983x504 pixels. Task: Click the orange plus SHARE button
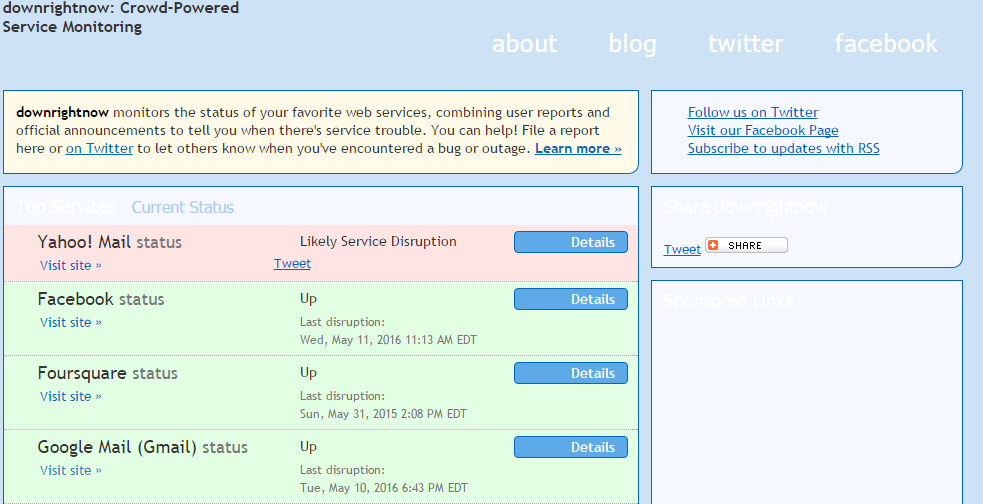click(746, 245)
